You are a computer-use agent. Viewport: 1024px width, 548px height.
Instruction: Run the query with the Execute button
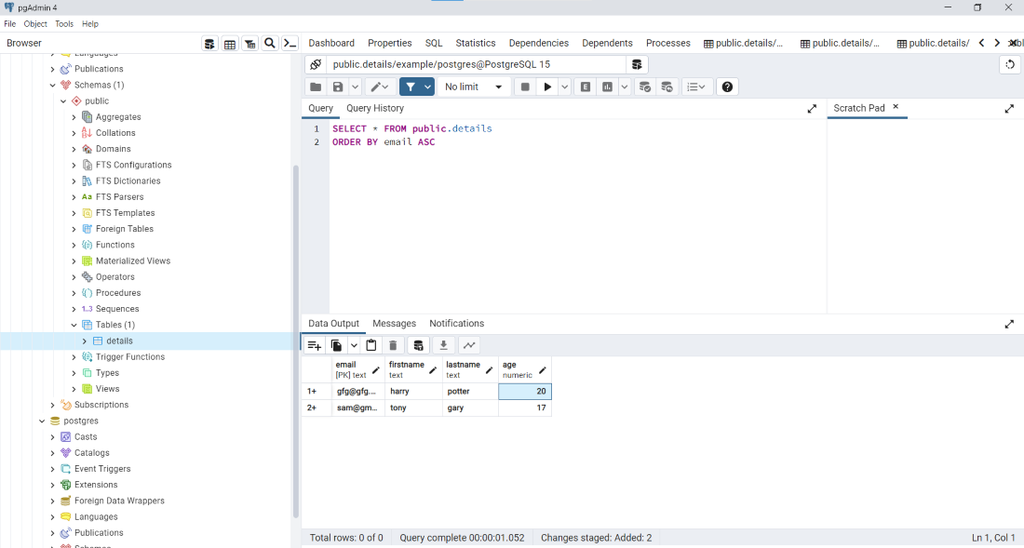coord(548,87)
